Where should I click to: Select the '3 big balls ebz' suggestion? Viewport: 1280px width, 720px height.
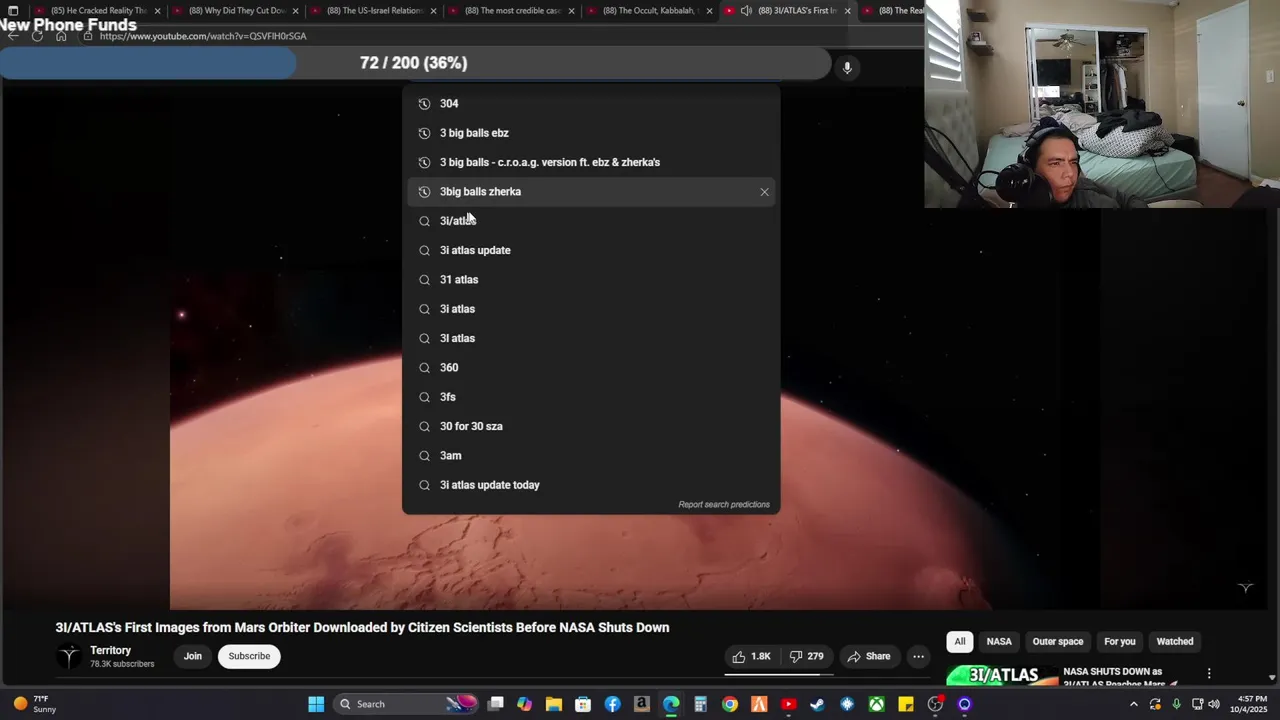coord(591,133)
